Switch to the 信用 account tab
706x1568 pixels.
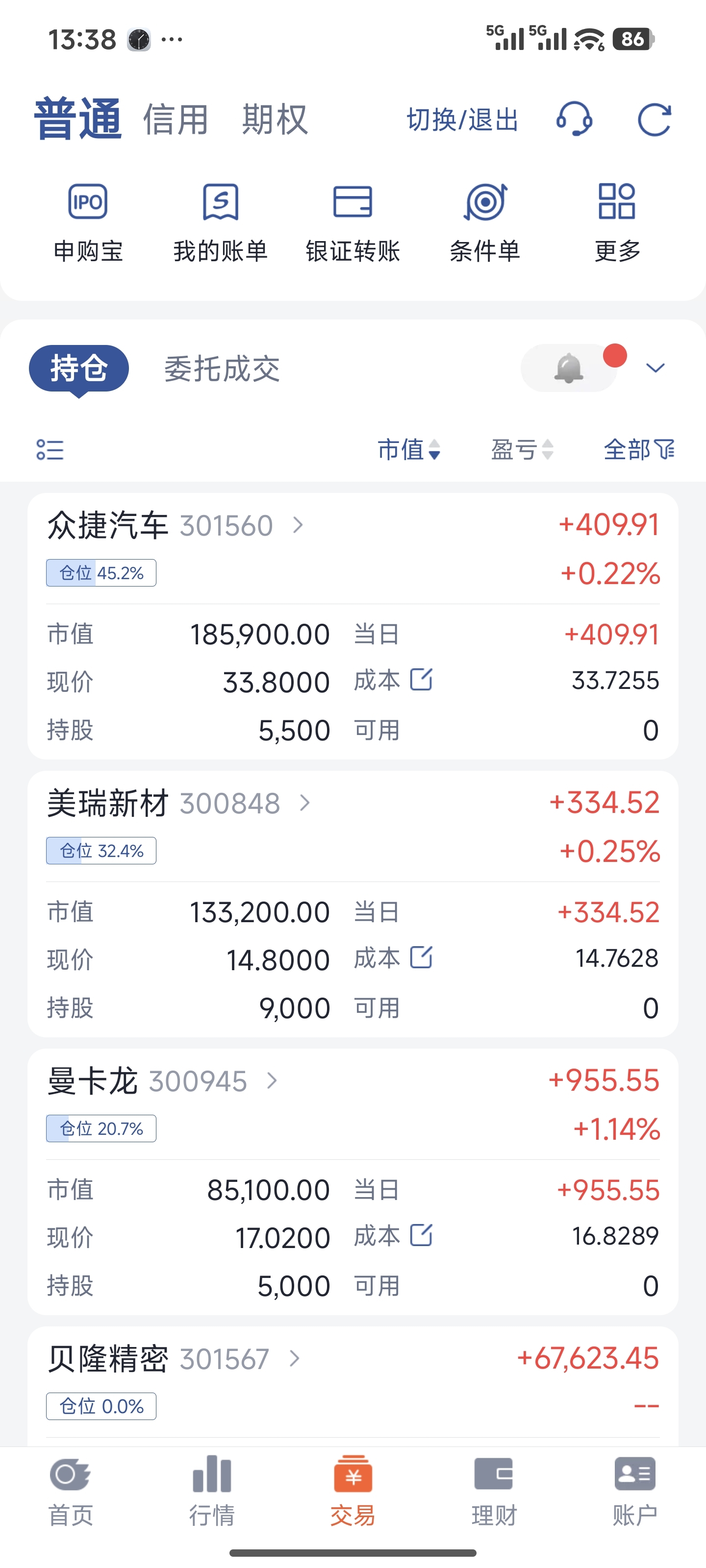[x=176, y=119]
